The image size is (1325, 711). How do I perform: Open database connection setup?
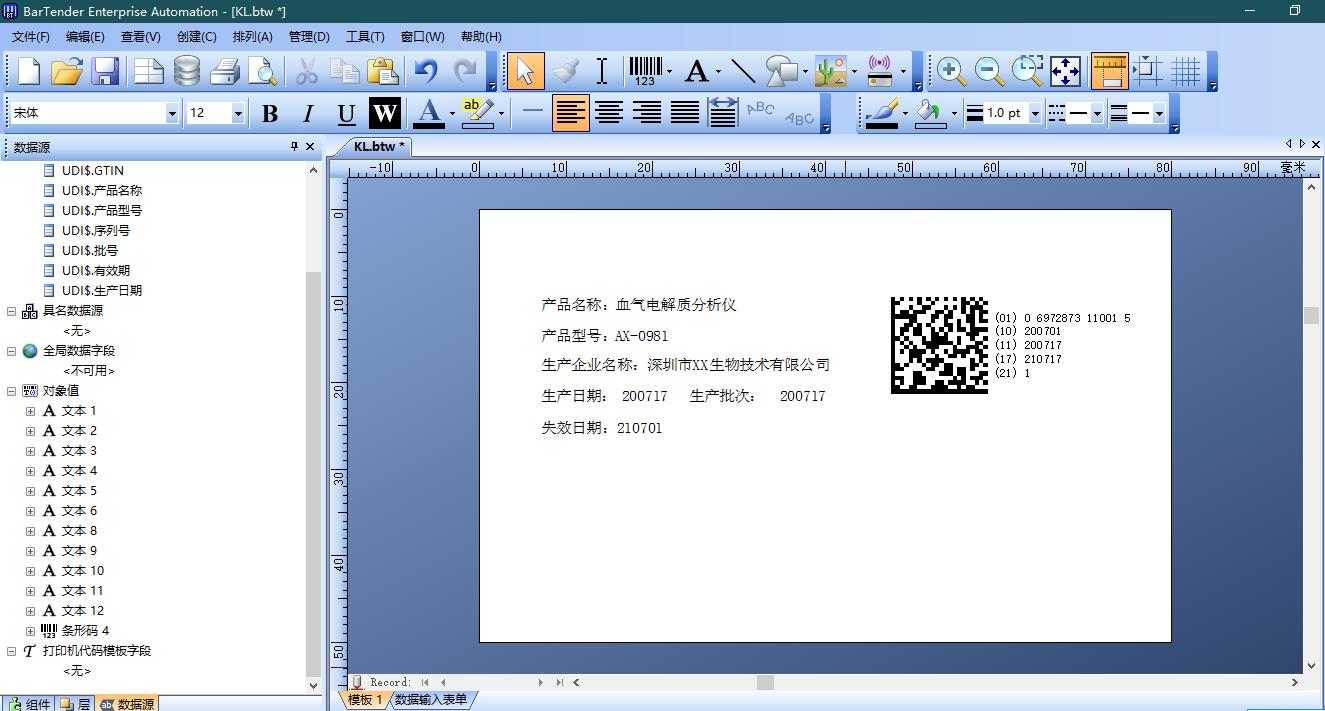[187, 71]
